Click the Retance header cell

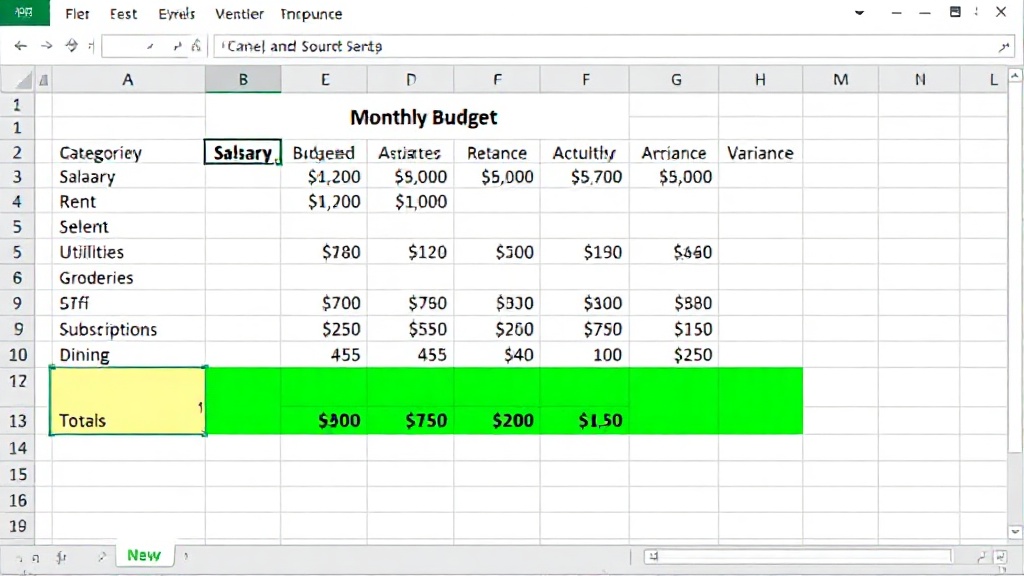(496, 153)
